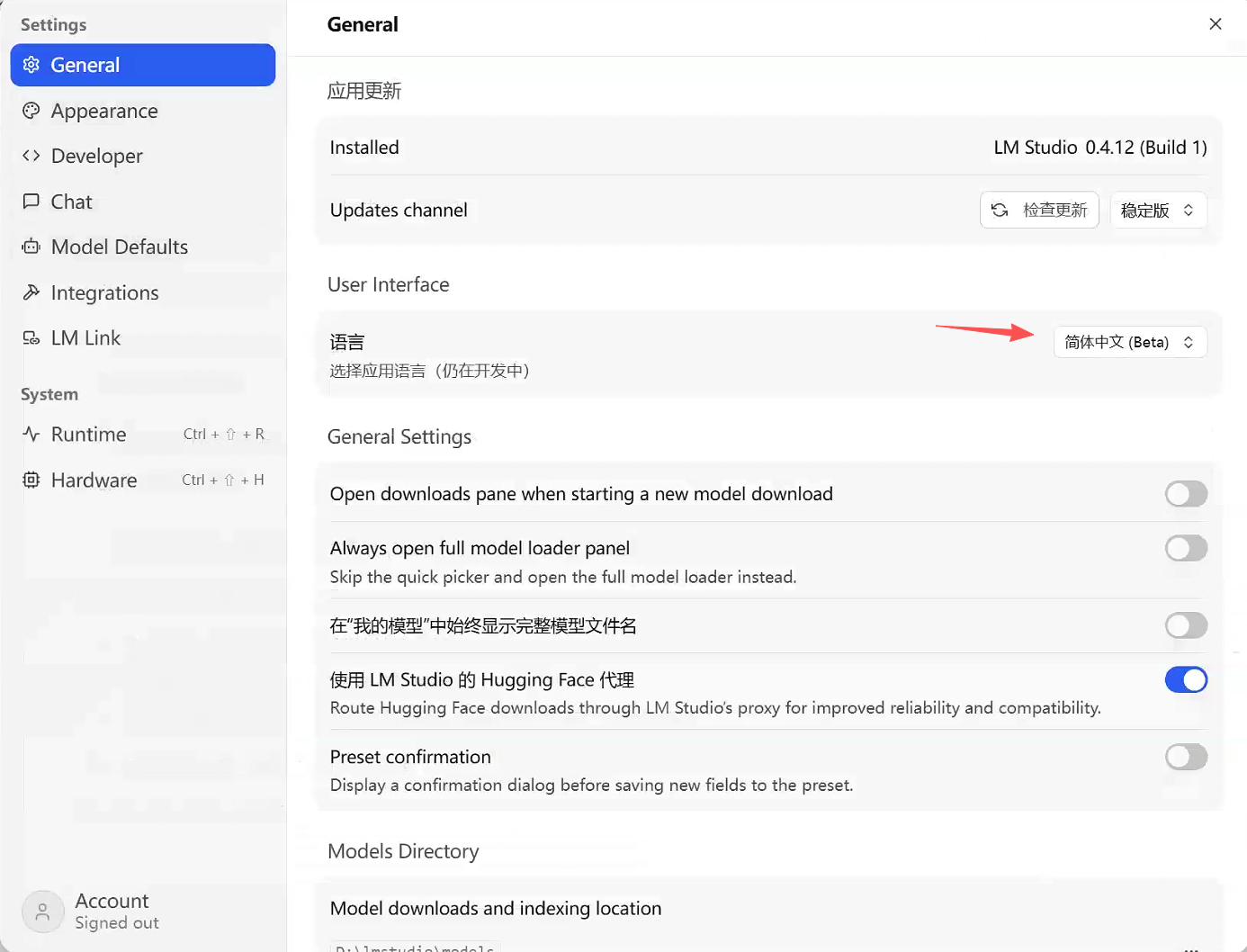Click the "选择应用语言（仍在开发中）" description text
This screenshot has width=1247, height=952.
[x=430, y=371]
